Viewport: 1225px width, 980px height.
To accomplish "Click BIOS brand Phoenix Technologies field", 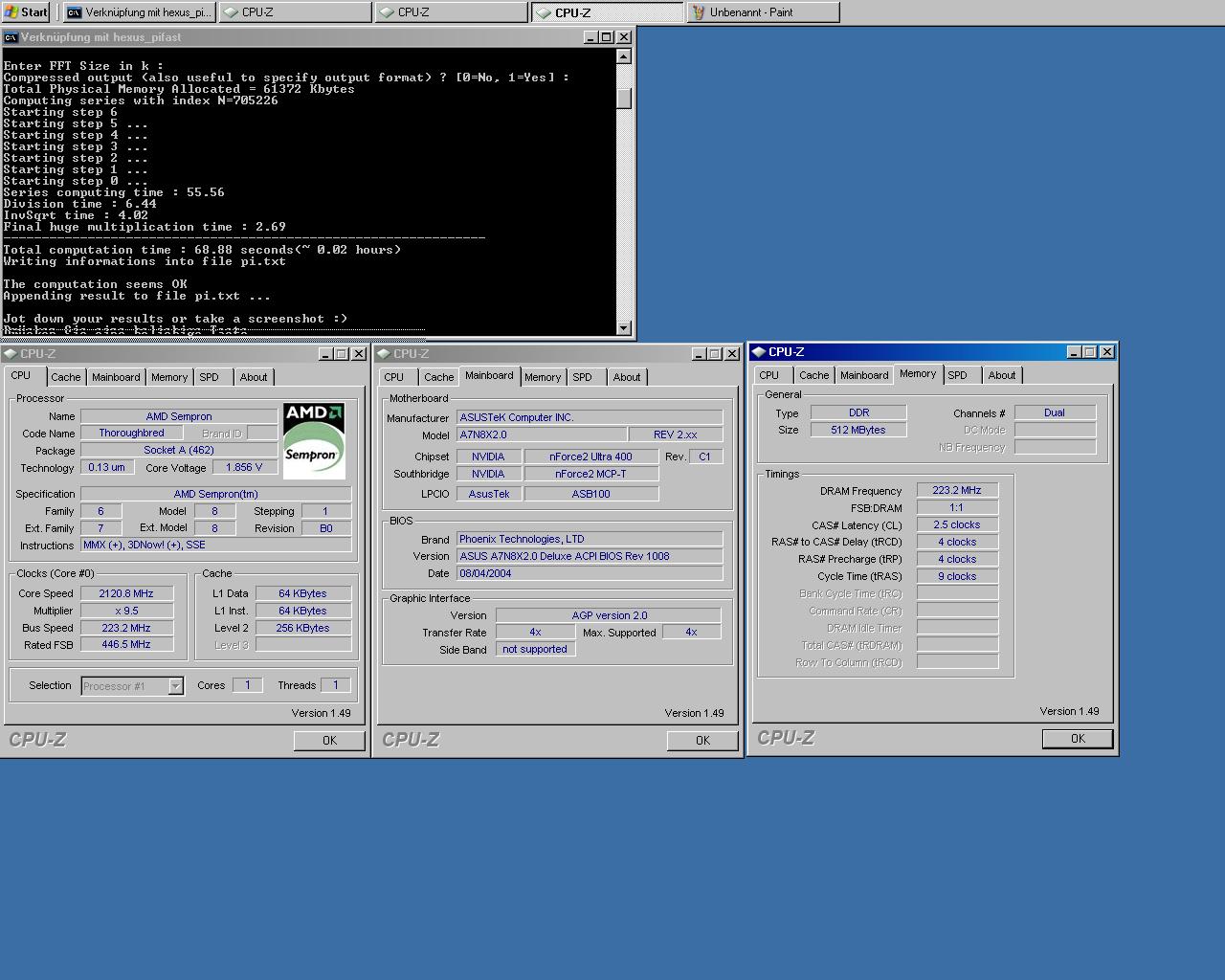I will [590, 539].
